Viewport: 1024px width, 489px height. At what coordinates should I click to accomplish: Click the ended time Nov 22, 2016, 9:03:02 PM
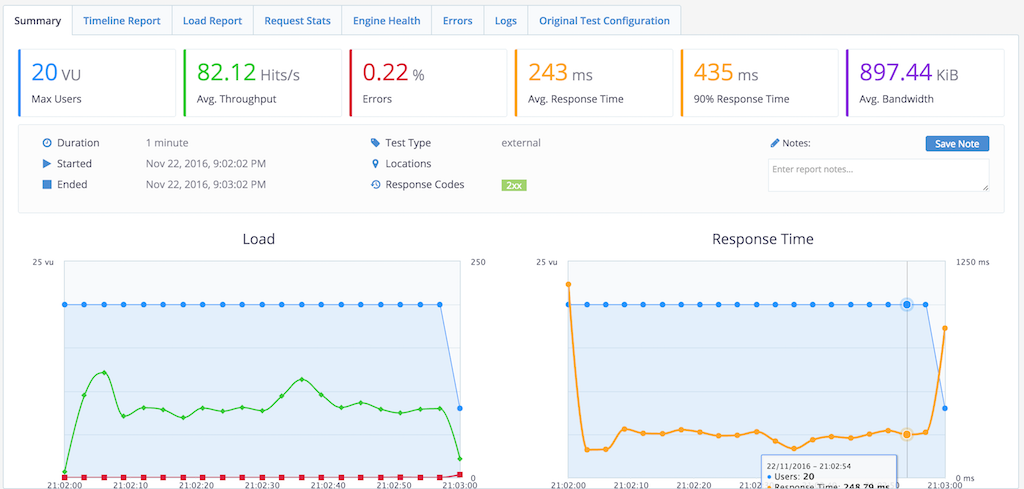[206, 185]
